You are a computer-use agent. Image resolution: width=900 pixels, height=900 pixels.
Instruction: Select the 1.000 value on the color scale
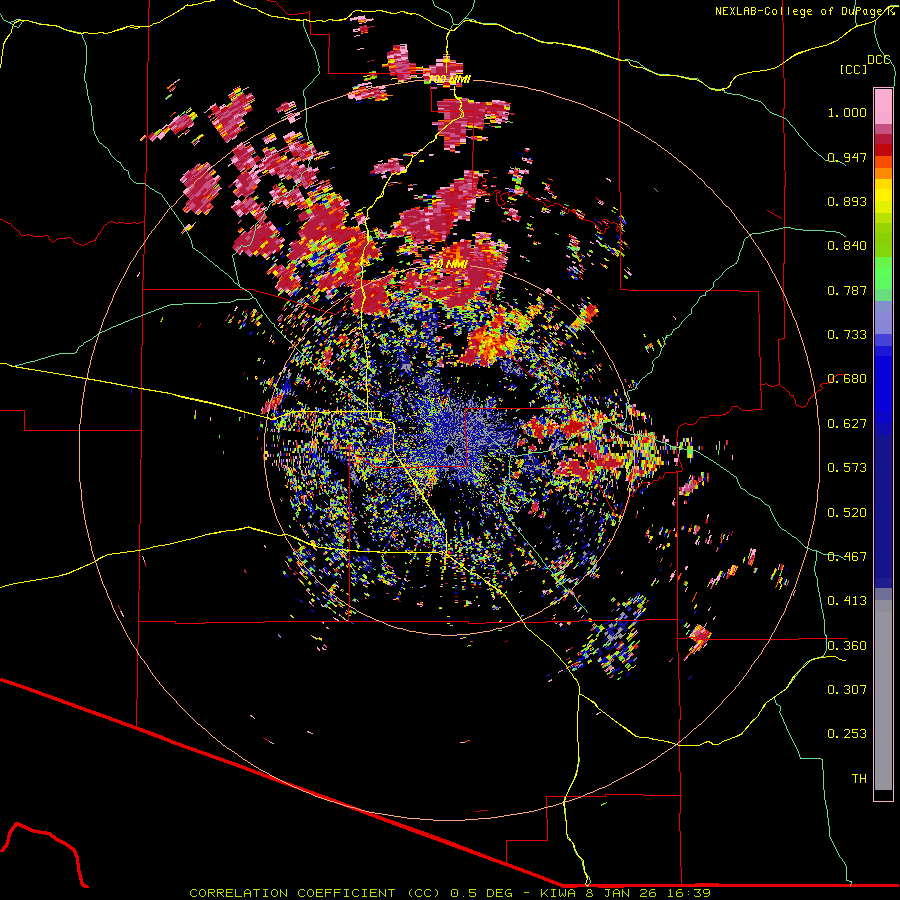[847, 112]
